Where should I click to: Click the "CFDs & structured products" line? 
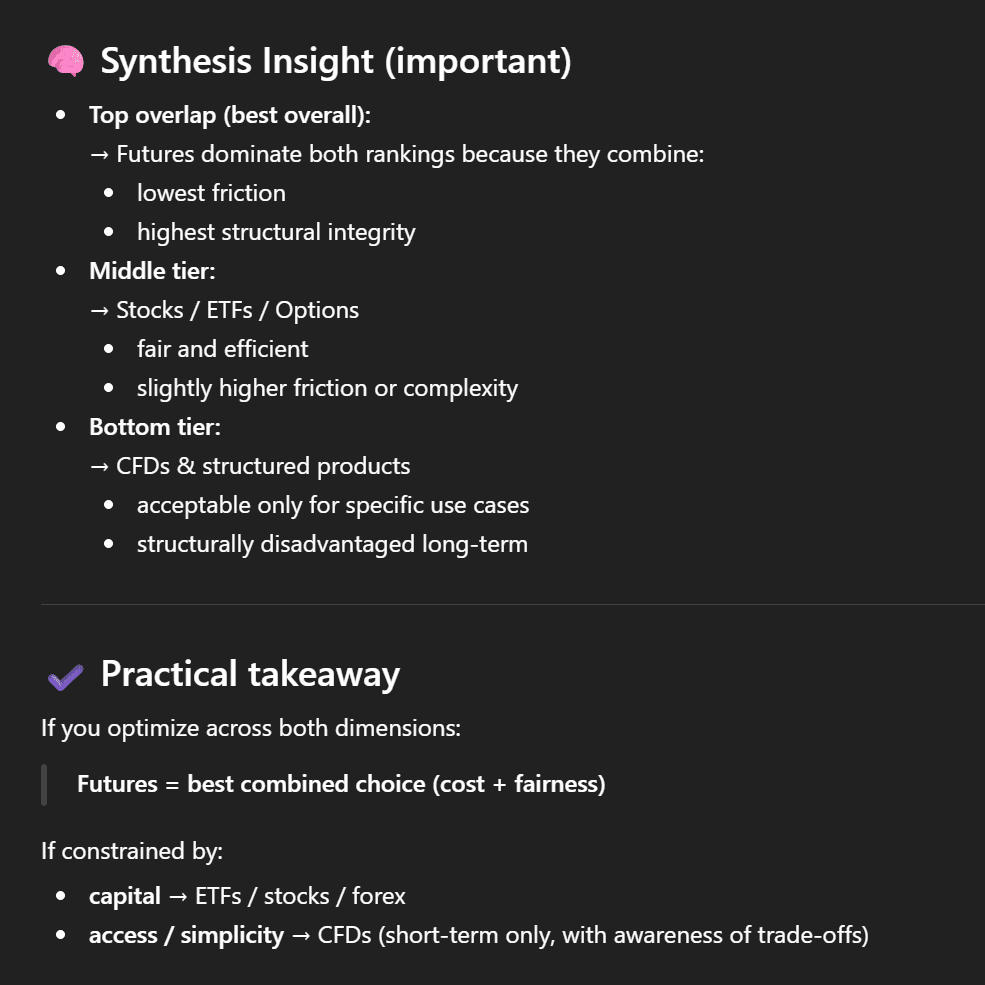tap(263, 466)
